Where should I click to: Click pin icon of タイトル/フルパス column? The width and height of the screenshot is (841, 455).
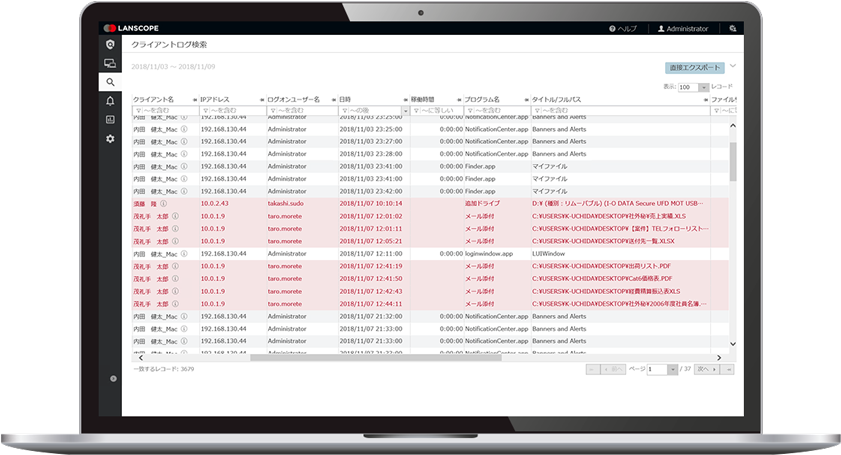[x=706, y=100]
